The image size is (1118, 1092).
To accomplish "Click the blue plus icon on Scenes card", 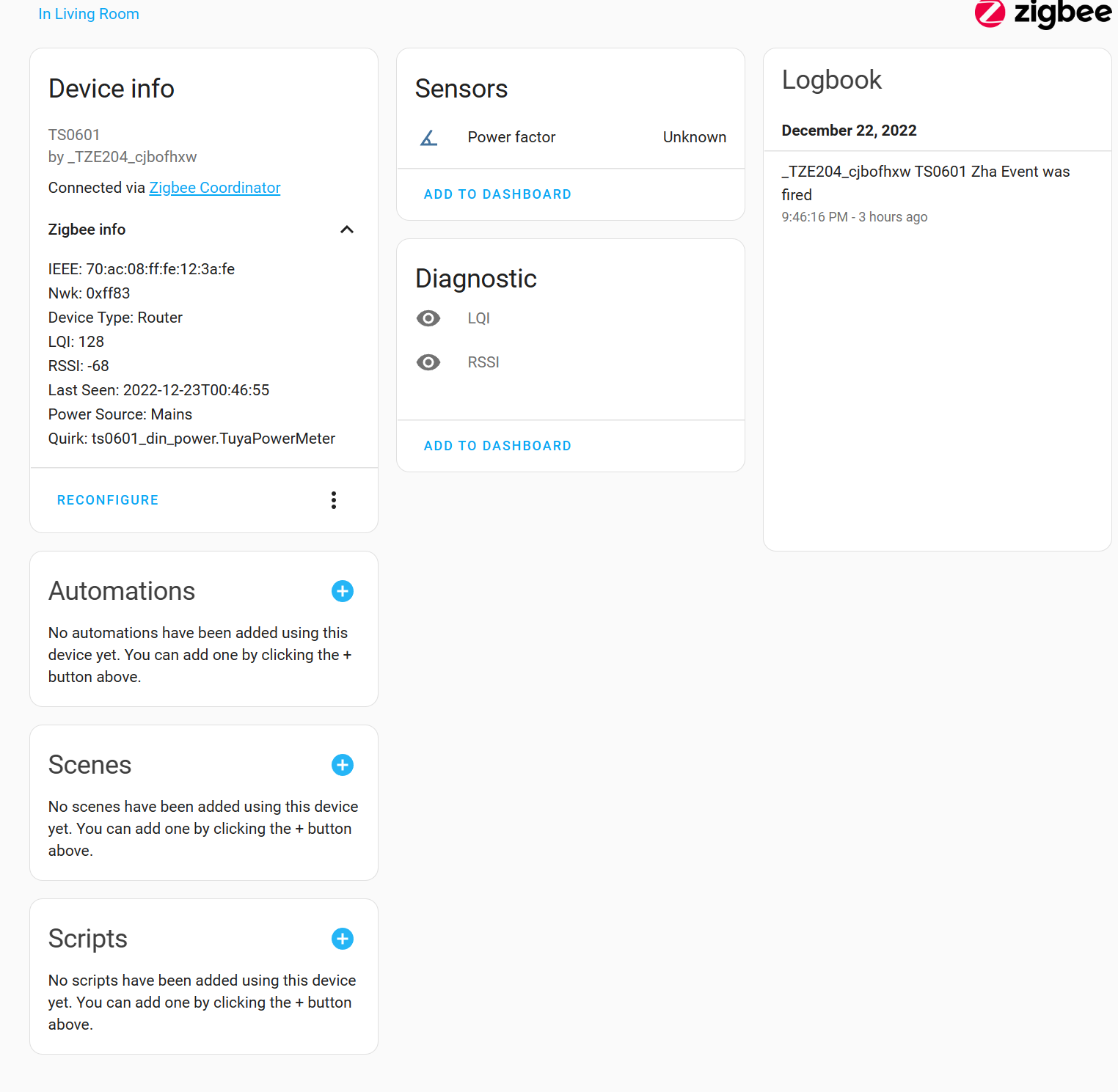I will pos(343,765).
